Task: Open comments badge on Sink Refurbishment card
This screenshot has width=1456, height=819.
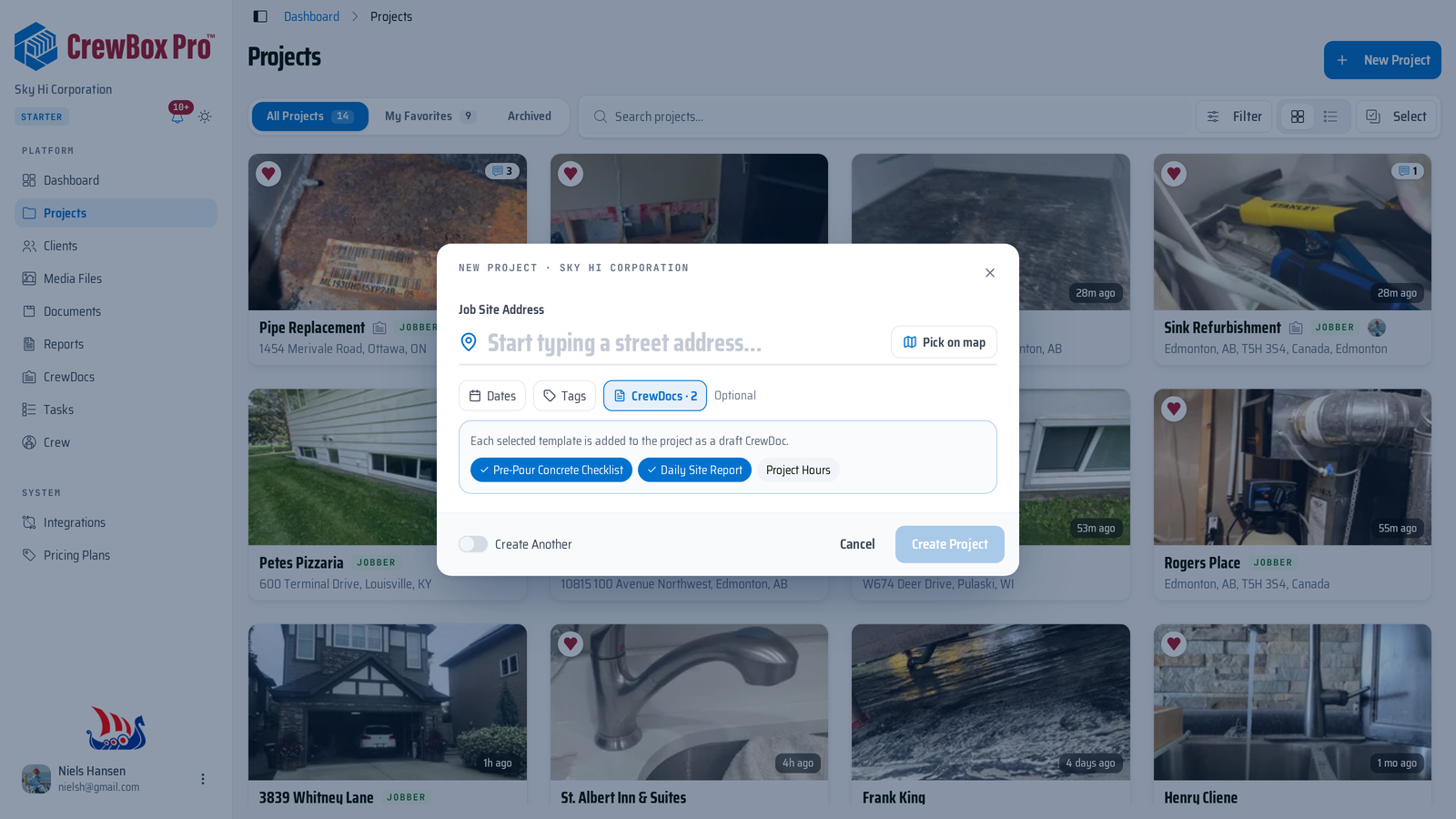Action: tap(1408, 171)
